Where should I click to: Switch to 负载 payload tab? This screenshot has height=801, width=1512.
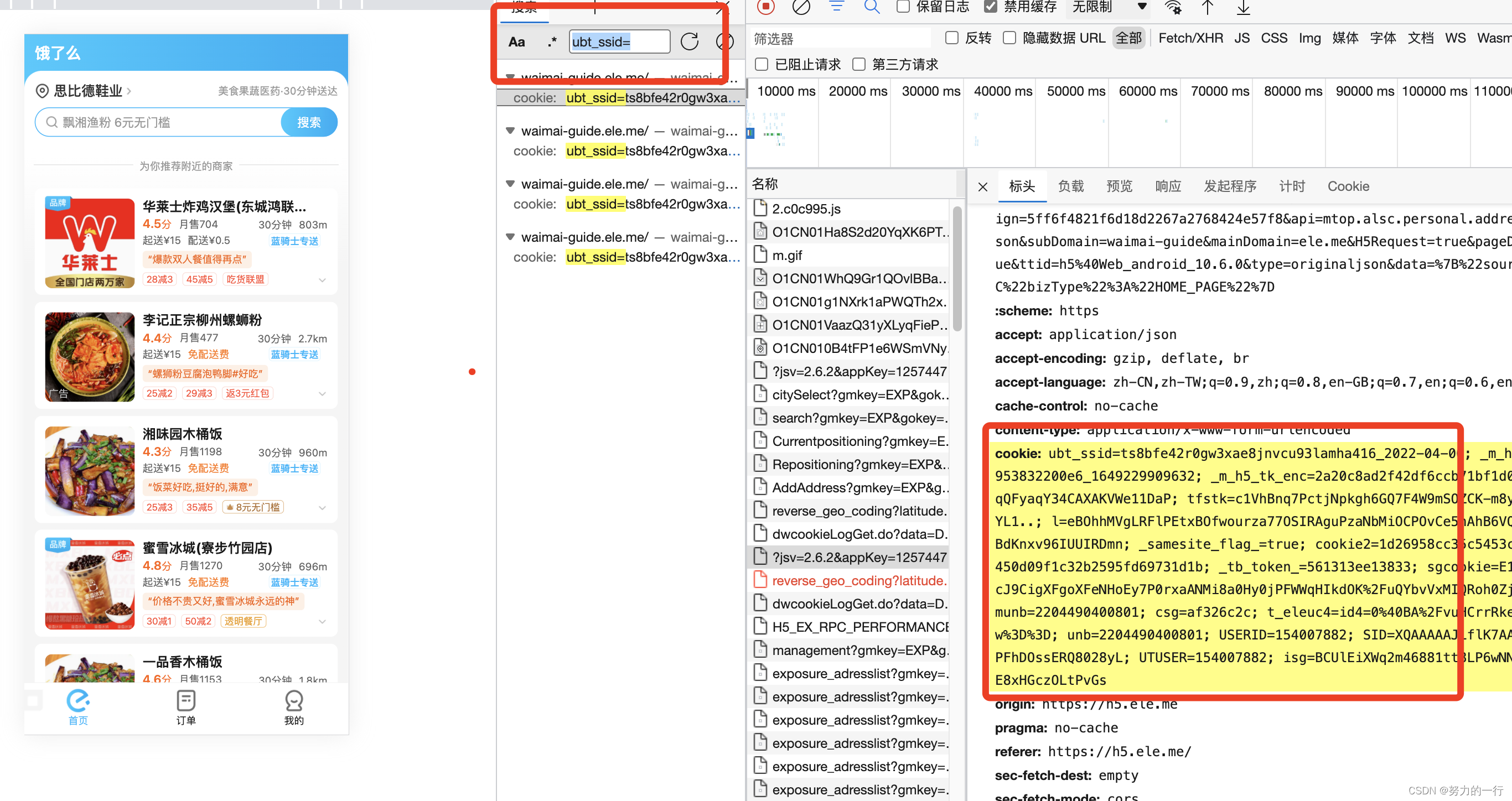1070,186
